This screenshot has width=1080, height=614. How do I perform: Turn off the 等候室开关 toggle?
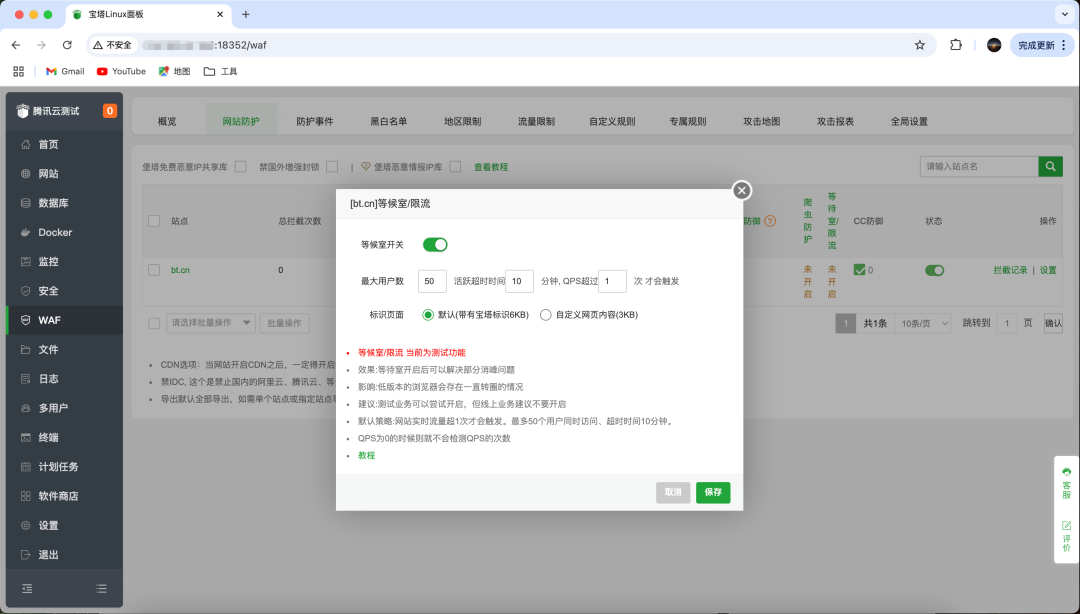(434, 244)
